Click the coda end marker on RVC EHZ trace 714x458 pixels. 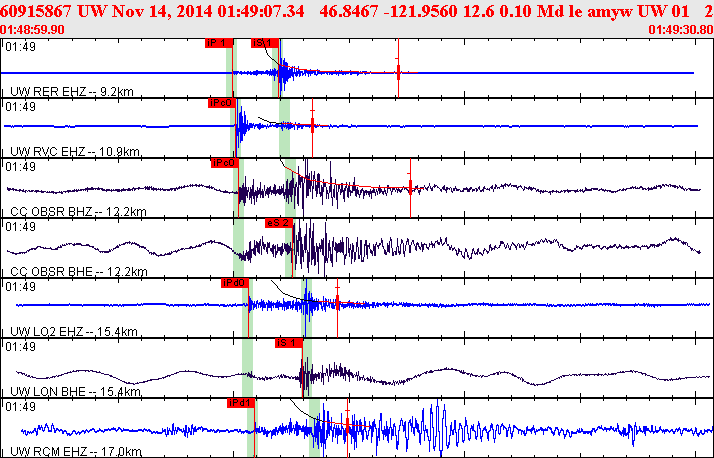pyautogui.click(x=312, y=127)
